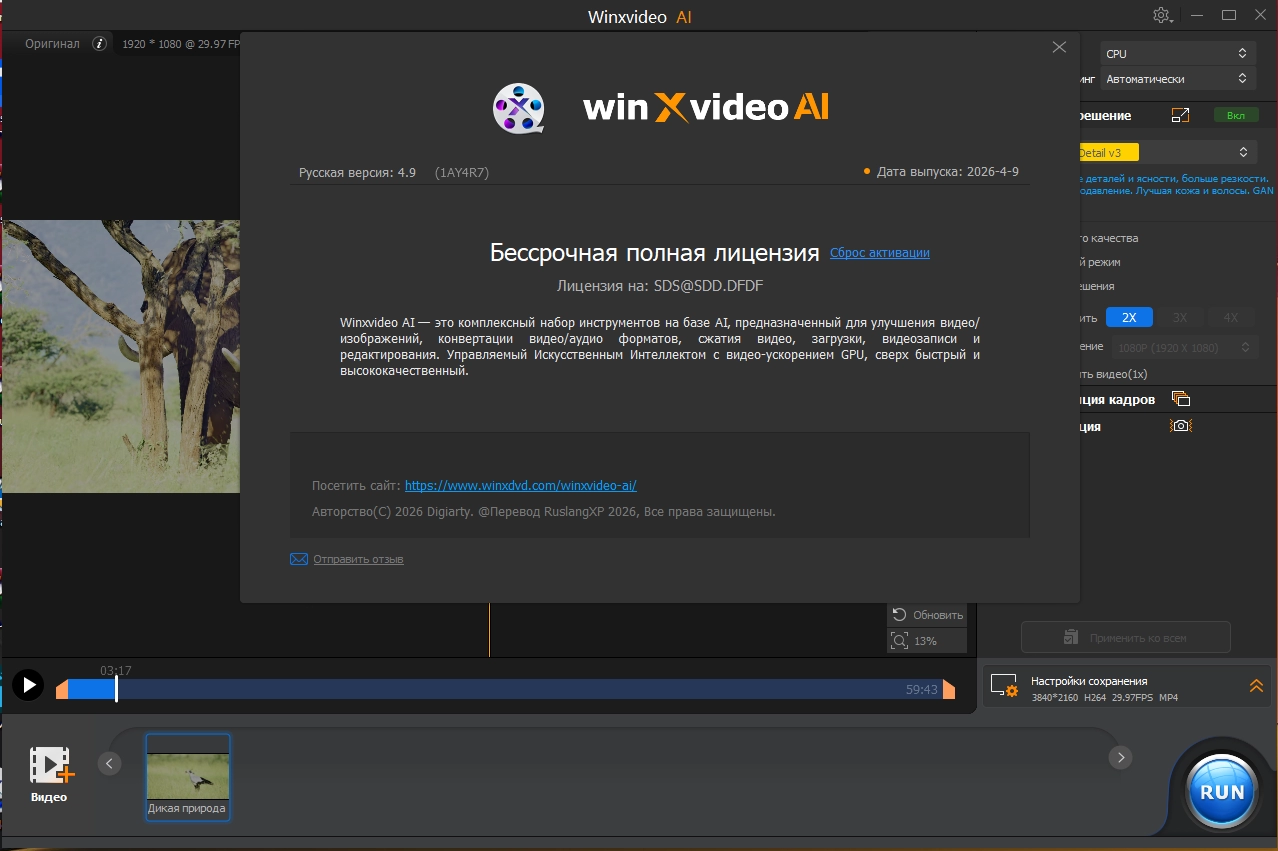Screen dimensions: 1278x851
Task: Open the CPU device dropdown
Action: 1178,54
